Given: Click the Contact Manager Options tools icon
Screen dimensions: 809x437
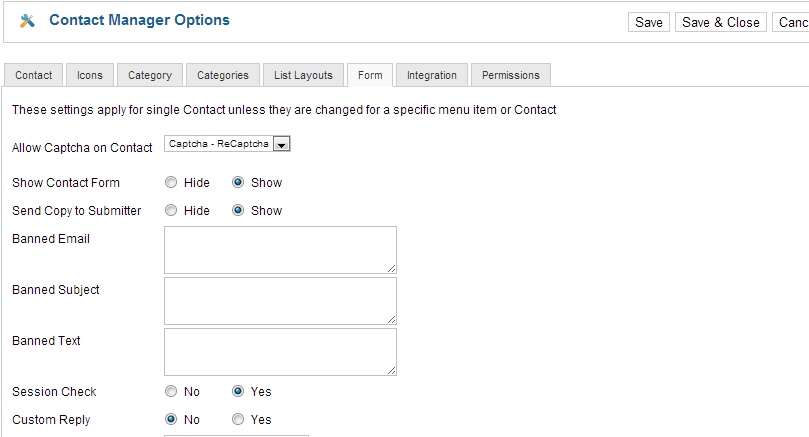Looking at the screenshot, I should (x=27, y=21).
